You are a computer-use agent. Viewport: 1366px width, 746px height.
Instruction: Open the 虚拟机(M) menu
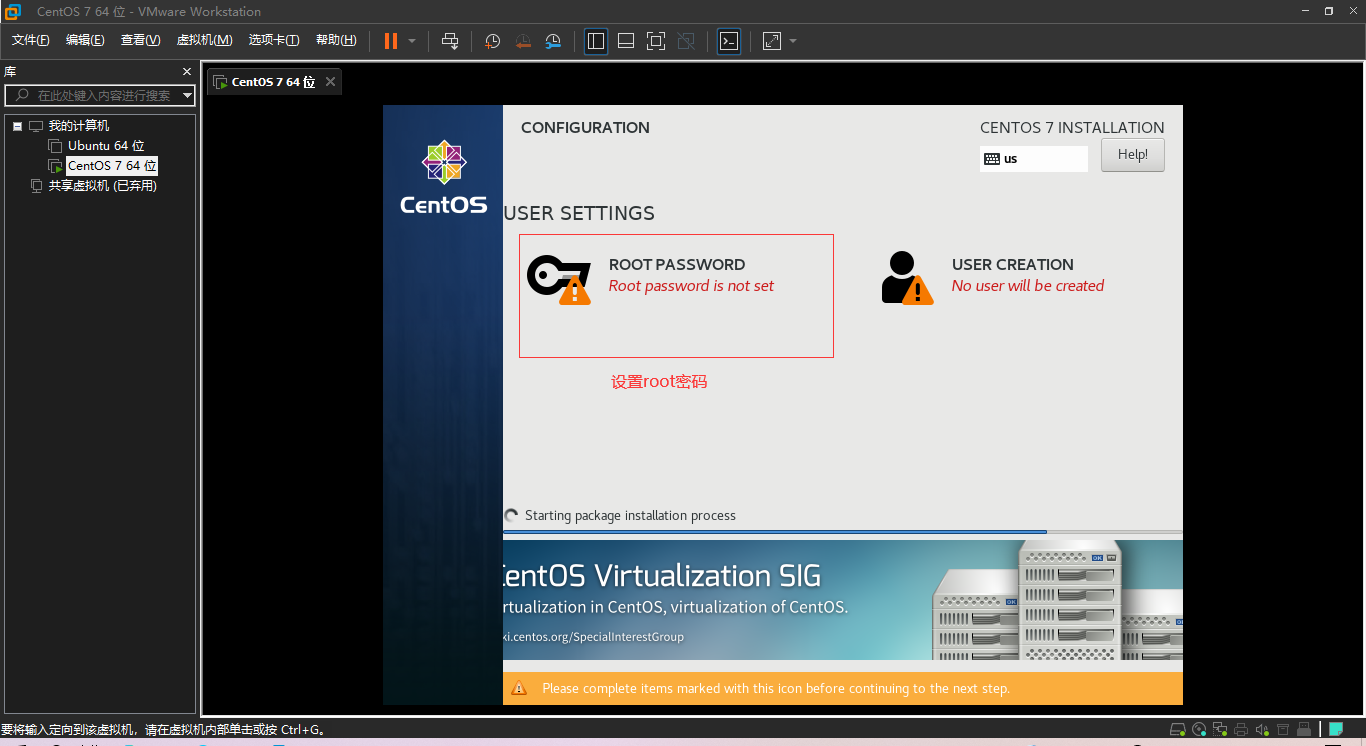coord(205,40)
